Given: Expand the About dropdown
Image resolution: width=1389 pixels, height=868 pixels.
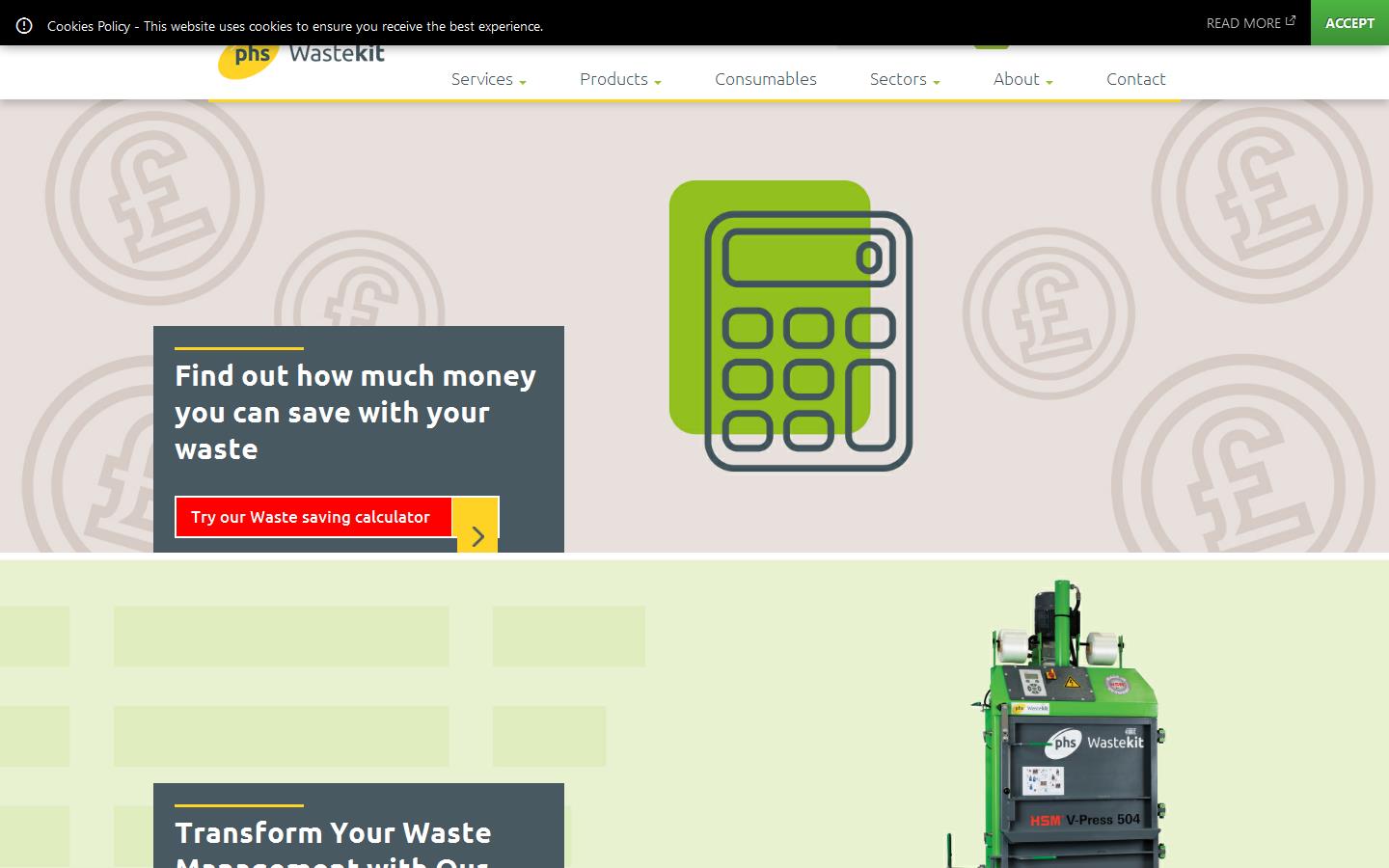Looking at the screenshot, I should coord(1021,79).
